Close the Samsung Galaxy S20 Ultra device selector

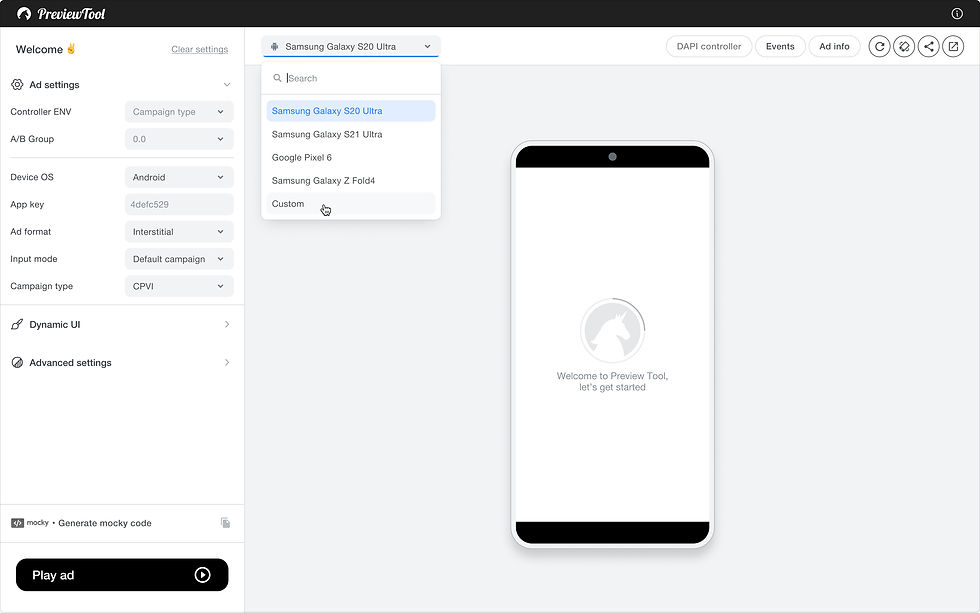click(x=351, y=46)
